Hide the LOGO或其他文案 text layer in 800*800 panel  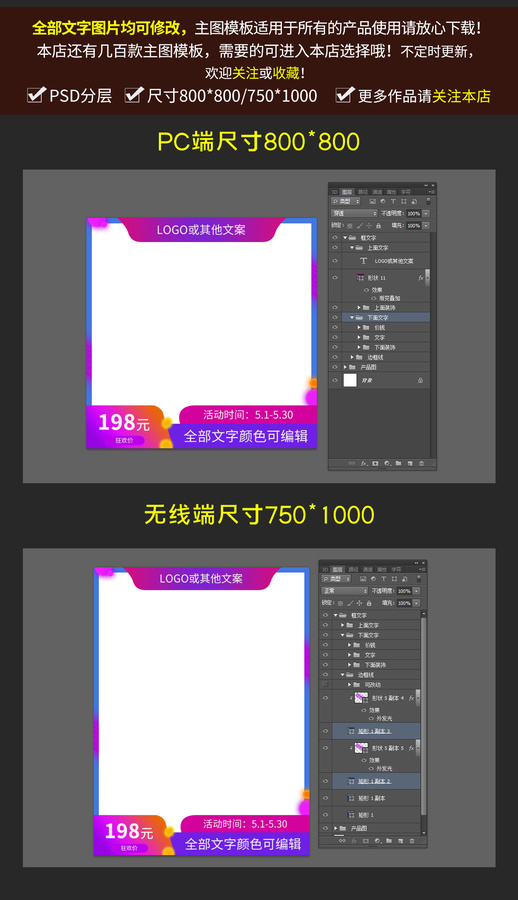335,261
